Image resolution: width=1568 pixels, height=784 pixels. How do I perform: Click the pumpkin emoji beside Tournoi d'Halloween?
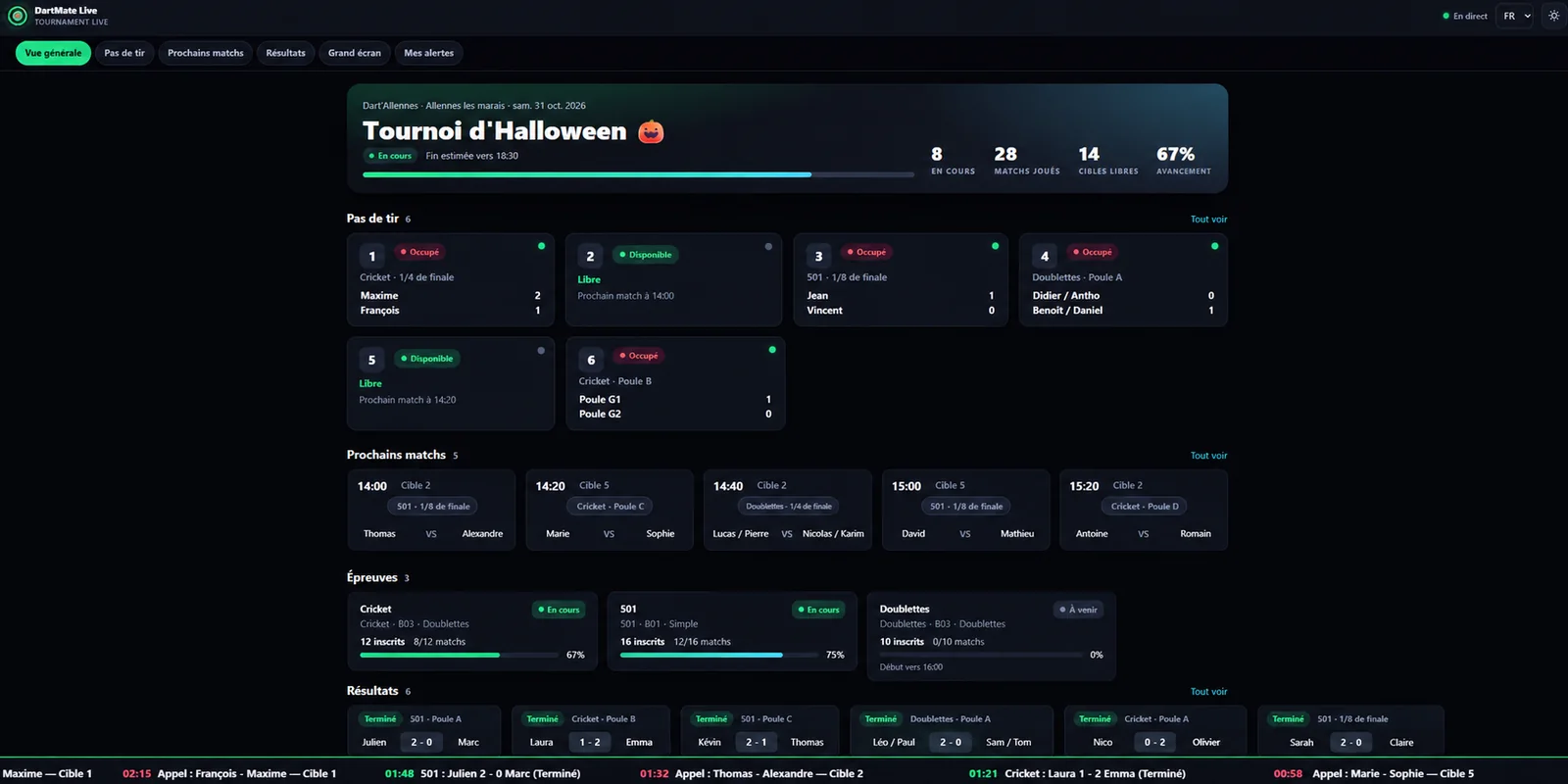tap(651, 131)
